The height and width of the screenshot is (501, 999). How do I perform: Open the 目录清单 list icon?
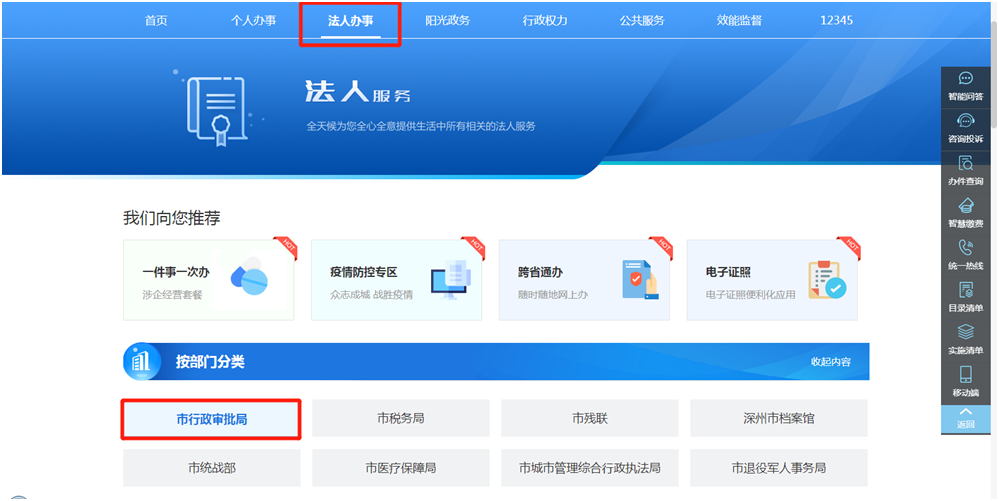pos(965,289)
